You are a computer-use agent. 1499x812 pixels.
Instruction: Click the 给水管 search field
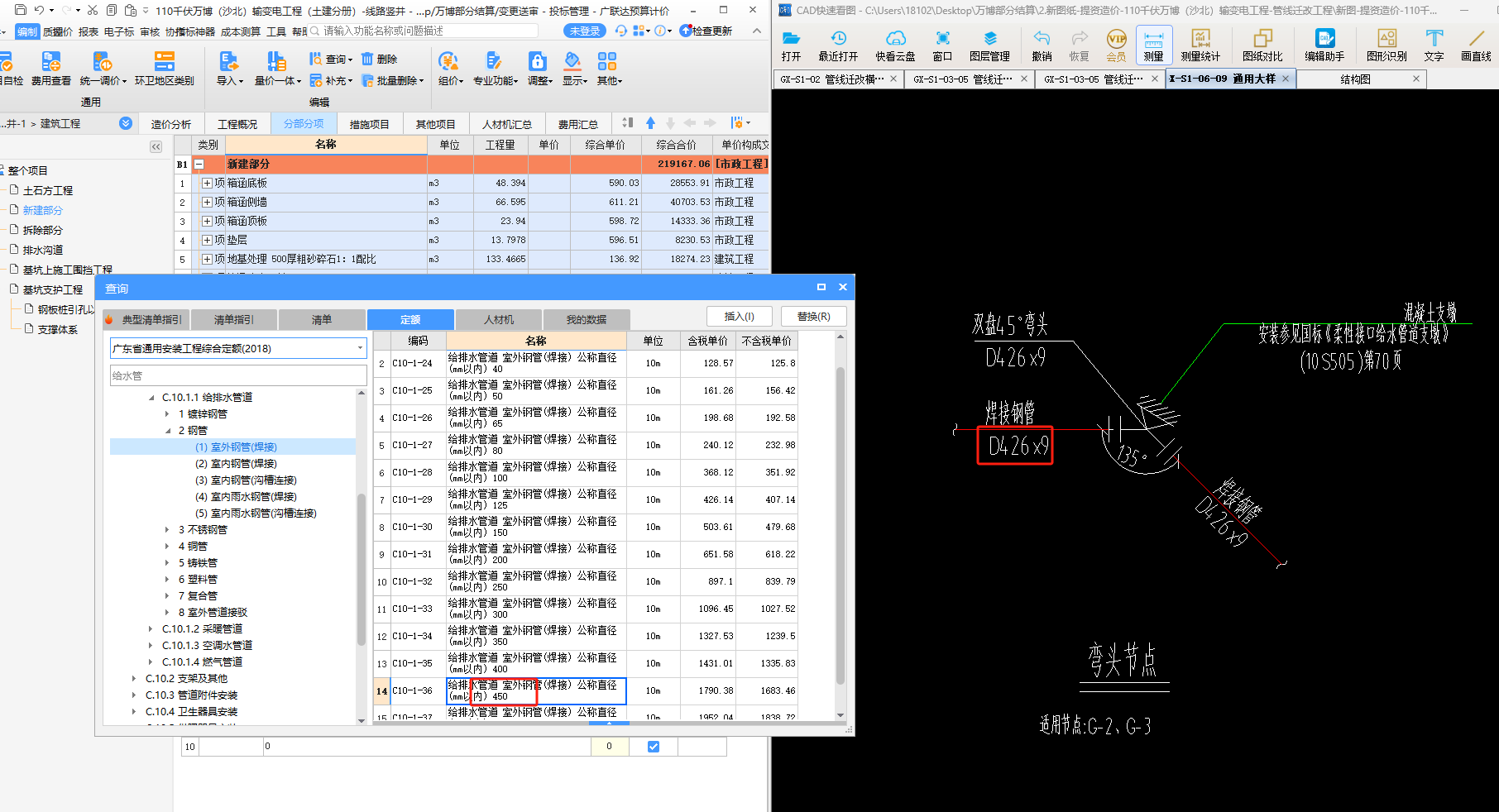(x=238, y=375)
